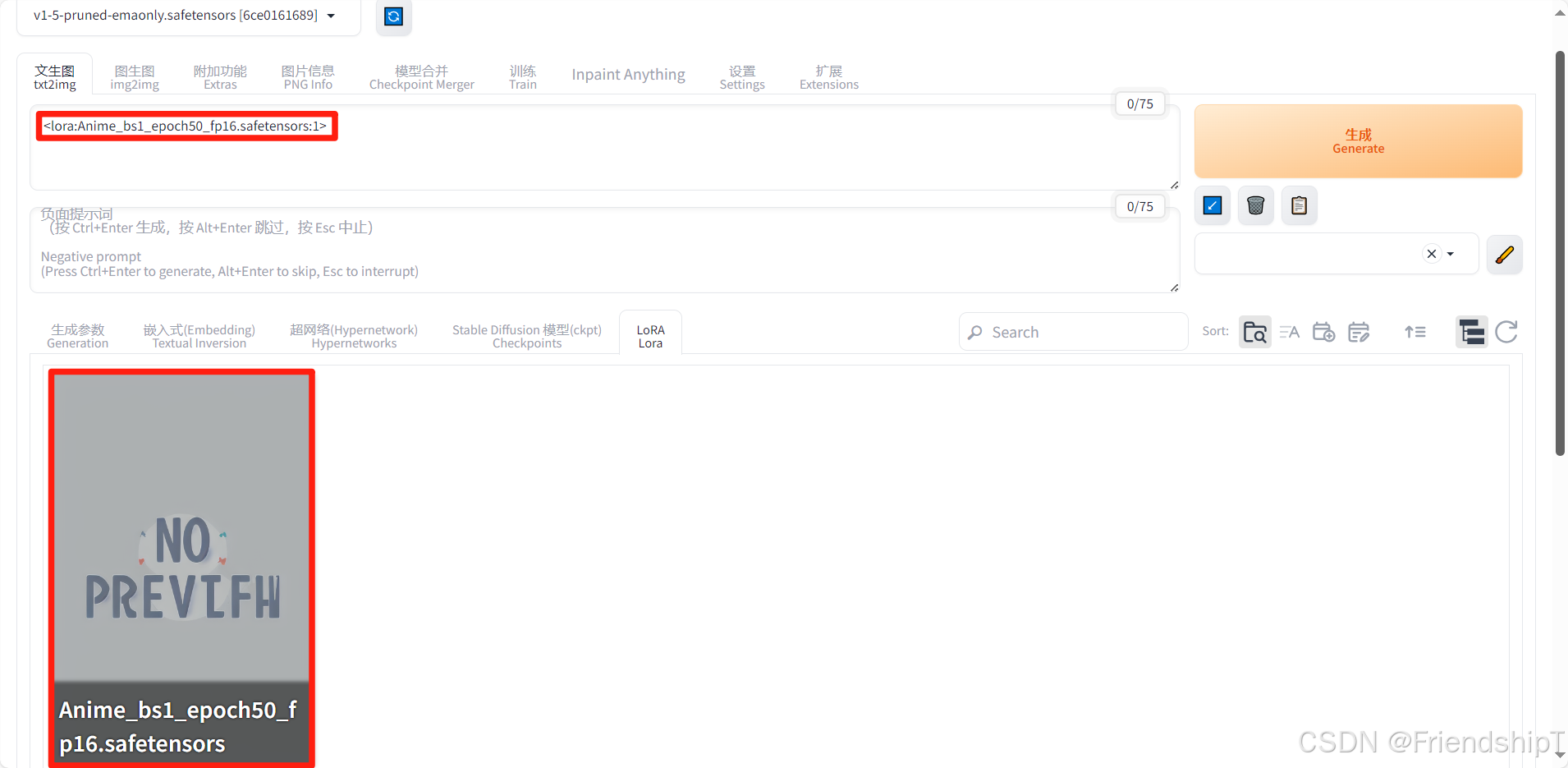1568x768 pixels.
Task: Click the clipboard paste parameters icon
Action: tap(1298, 205)
